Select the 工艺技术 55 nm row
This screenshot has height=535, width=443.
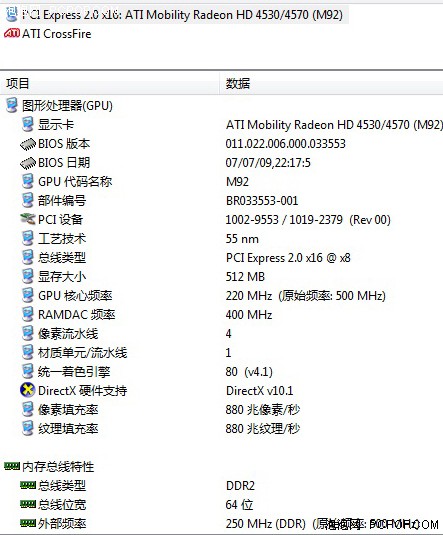222,238
